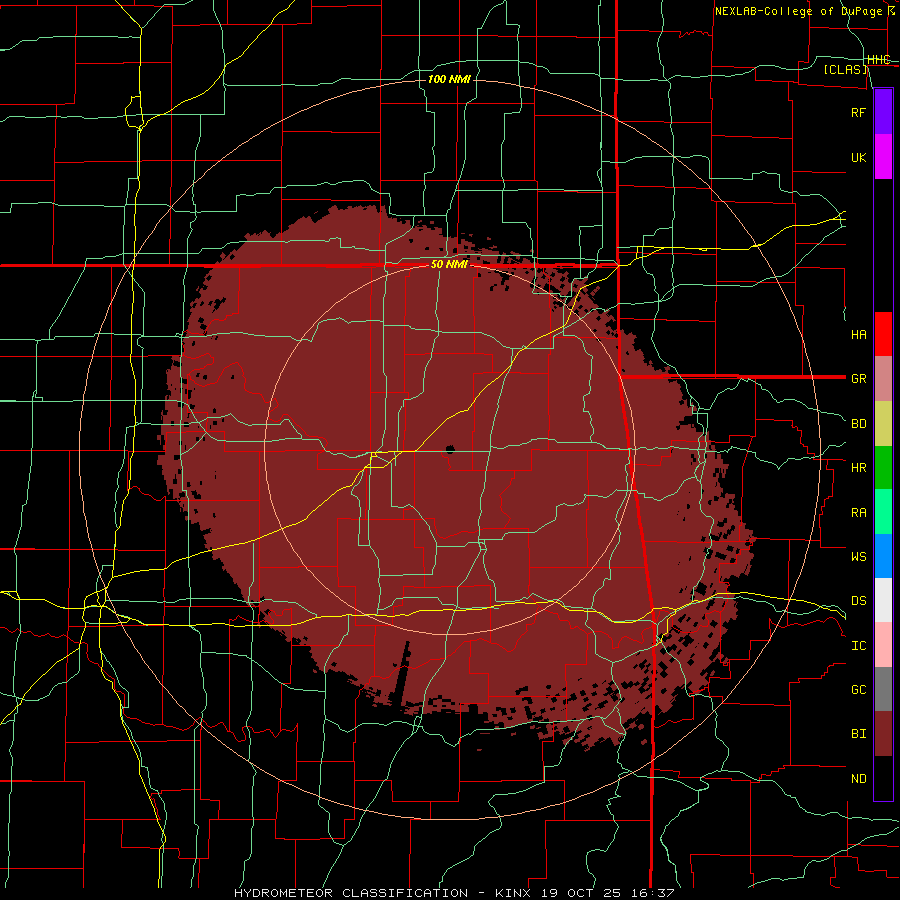
Task: Click the GC legend label
Action: pos(858,689)
